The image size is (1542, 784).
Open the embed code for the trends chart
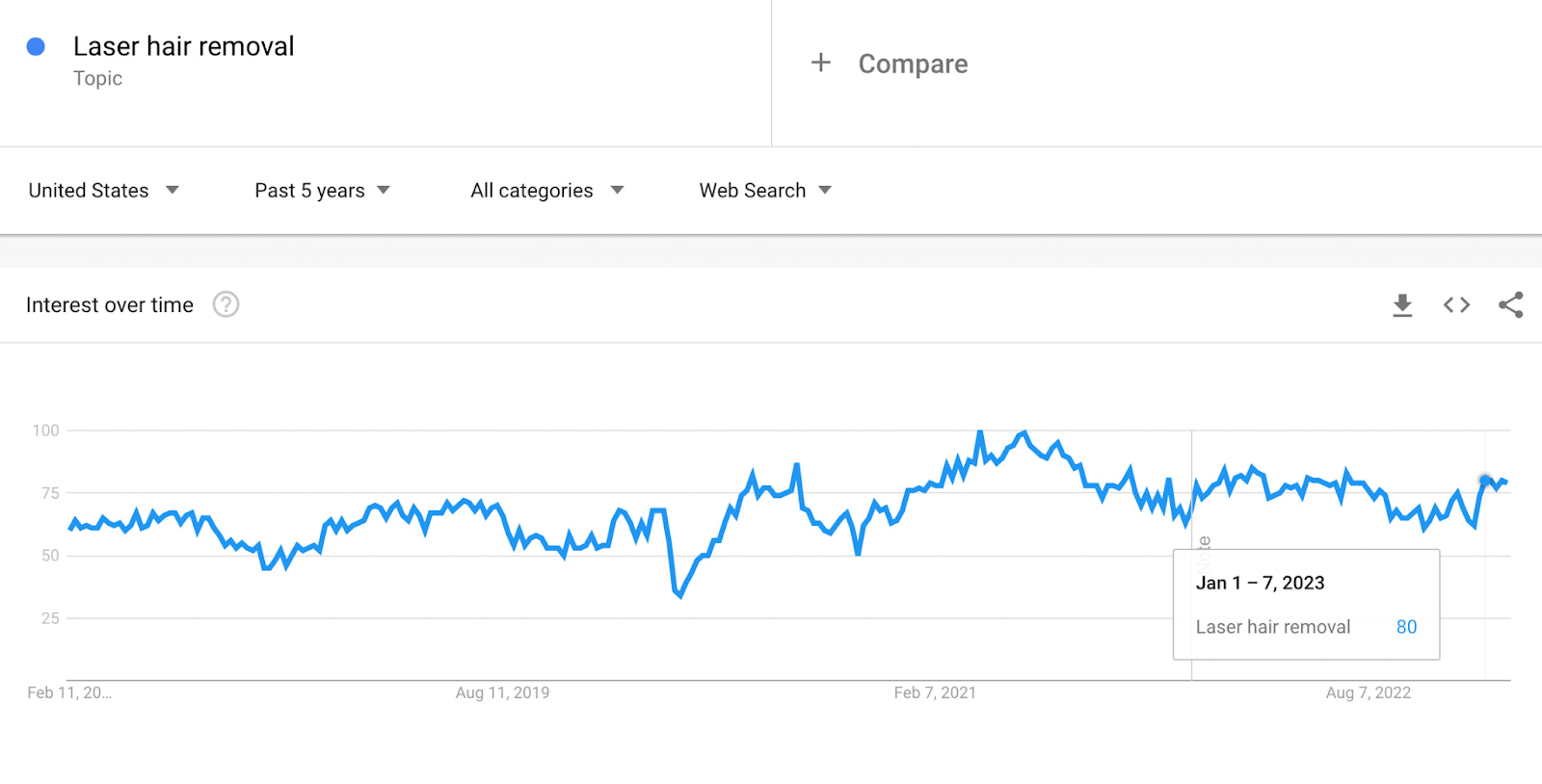[1455, 304]
